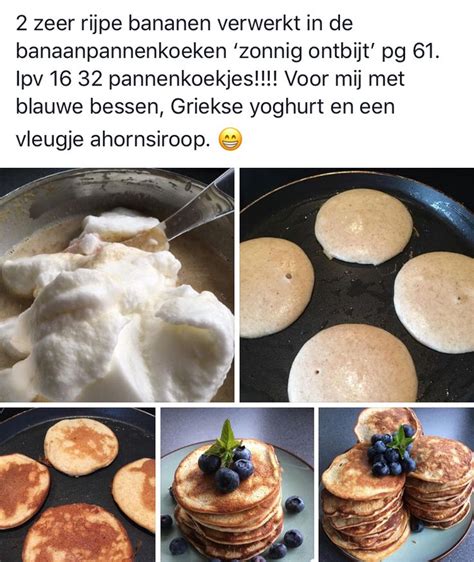
Task: Click the word 'banaanpannenkoeken' in the post
Action: click(121, 52)
